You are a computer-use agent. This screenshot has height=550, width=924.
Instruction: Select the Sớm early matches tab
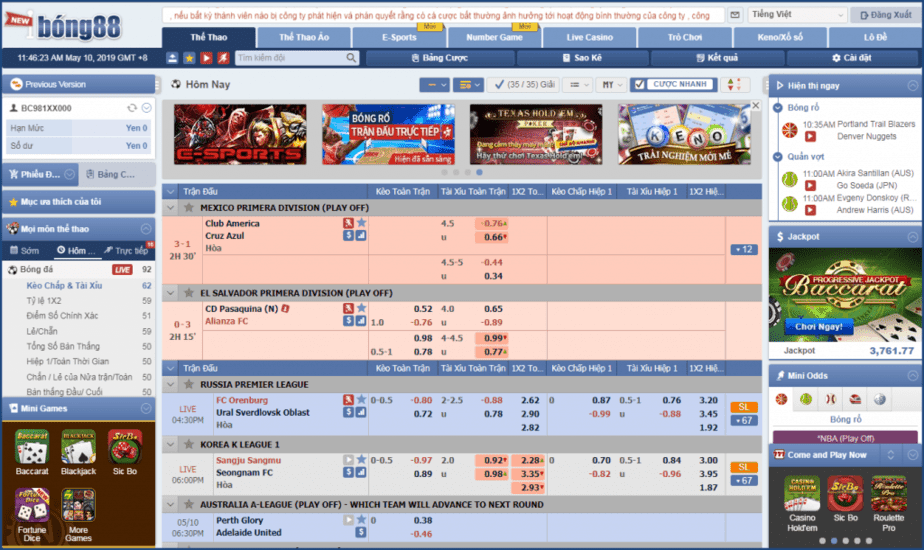tap(26, 251)
